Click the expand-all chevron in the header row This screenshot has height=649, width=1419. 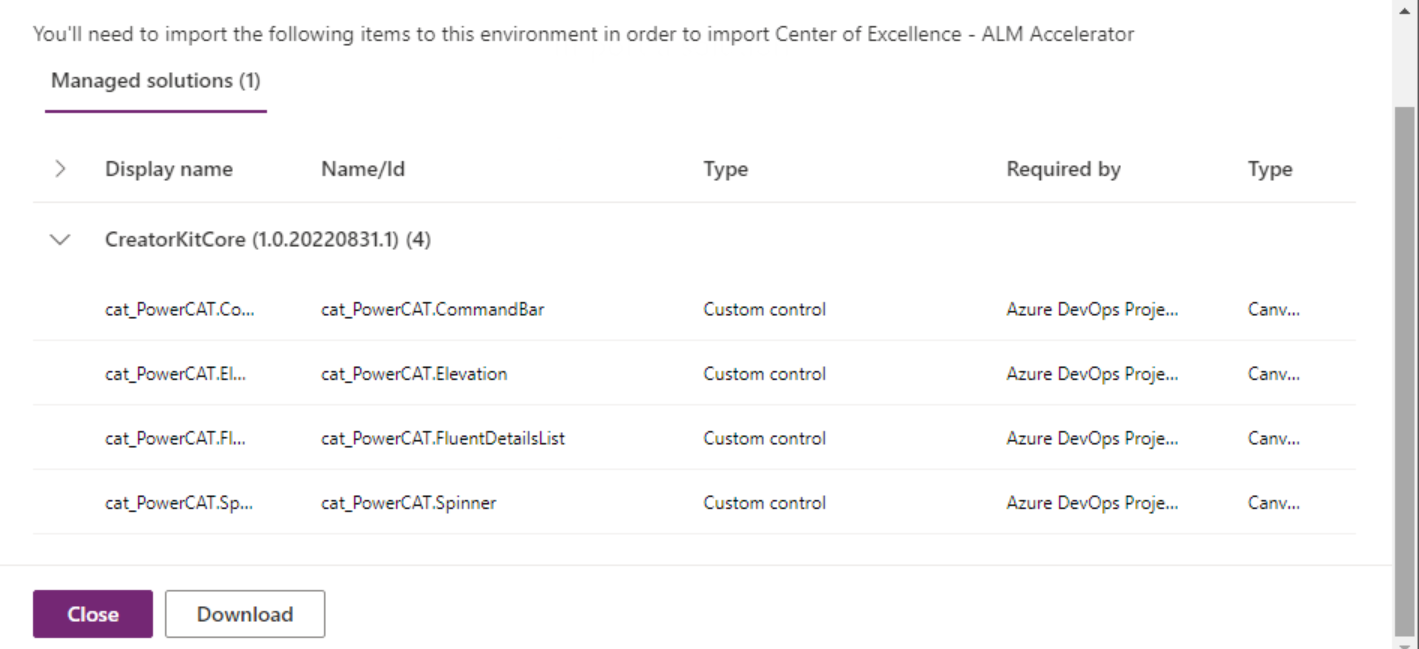[x=60, y=168]
